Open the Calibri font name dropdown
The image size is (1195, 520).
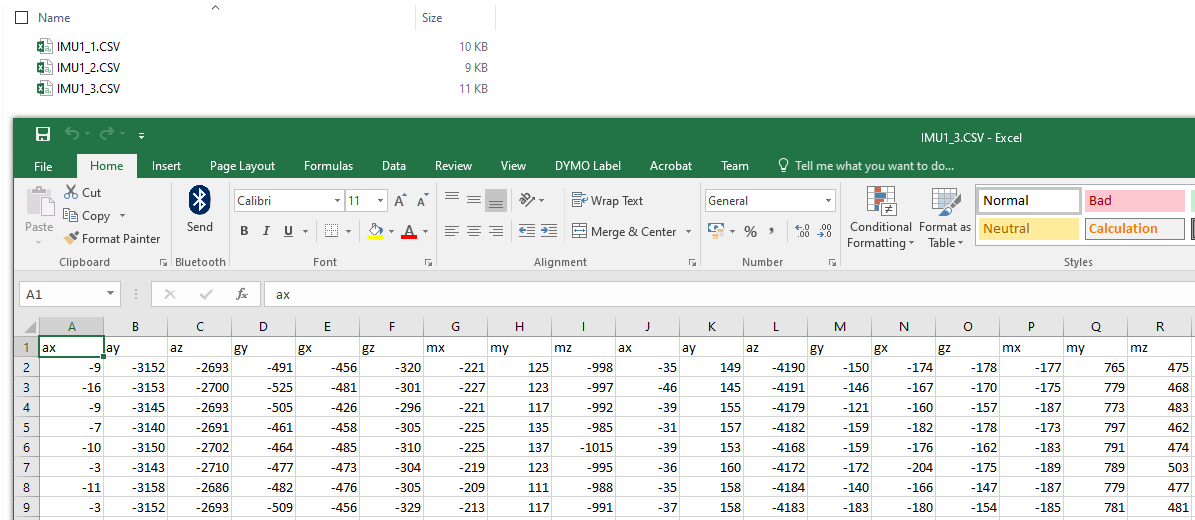[337, 201]
